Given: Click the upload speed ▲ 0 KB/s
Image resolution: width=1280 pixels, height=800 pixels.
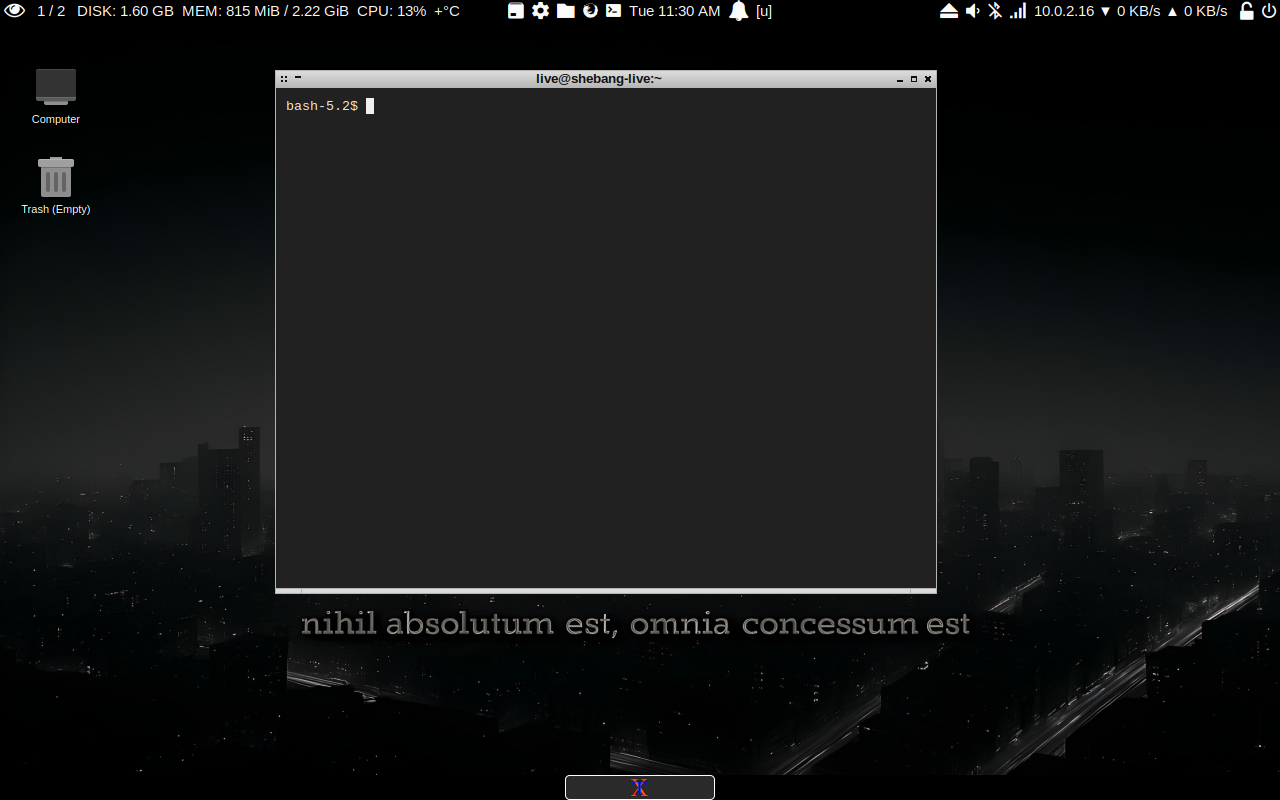Looking at the screenshot, I should tap(1197, 11).
